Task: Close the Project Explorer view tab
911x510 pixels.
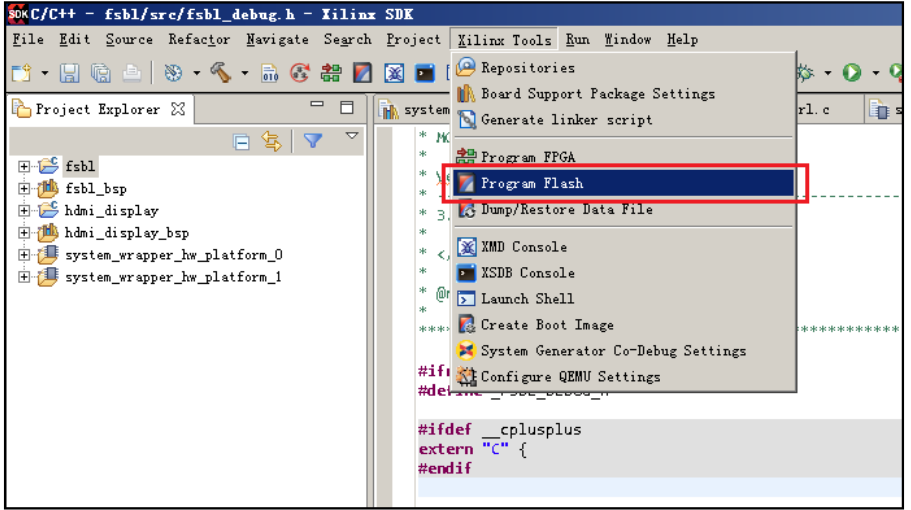Action: coord(178,109)
